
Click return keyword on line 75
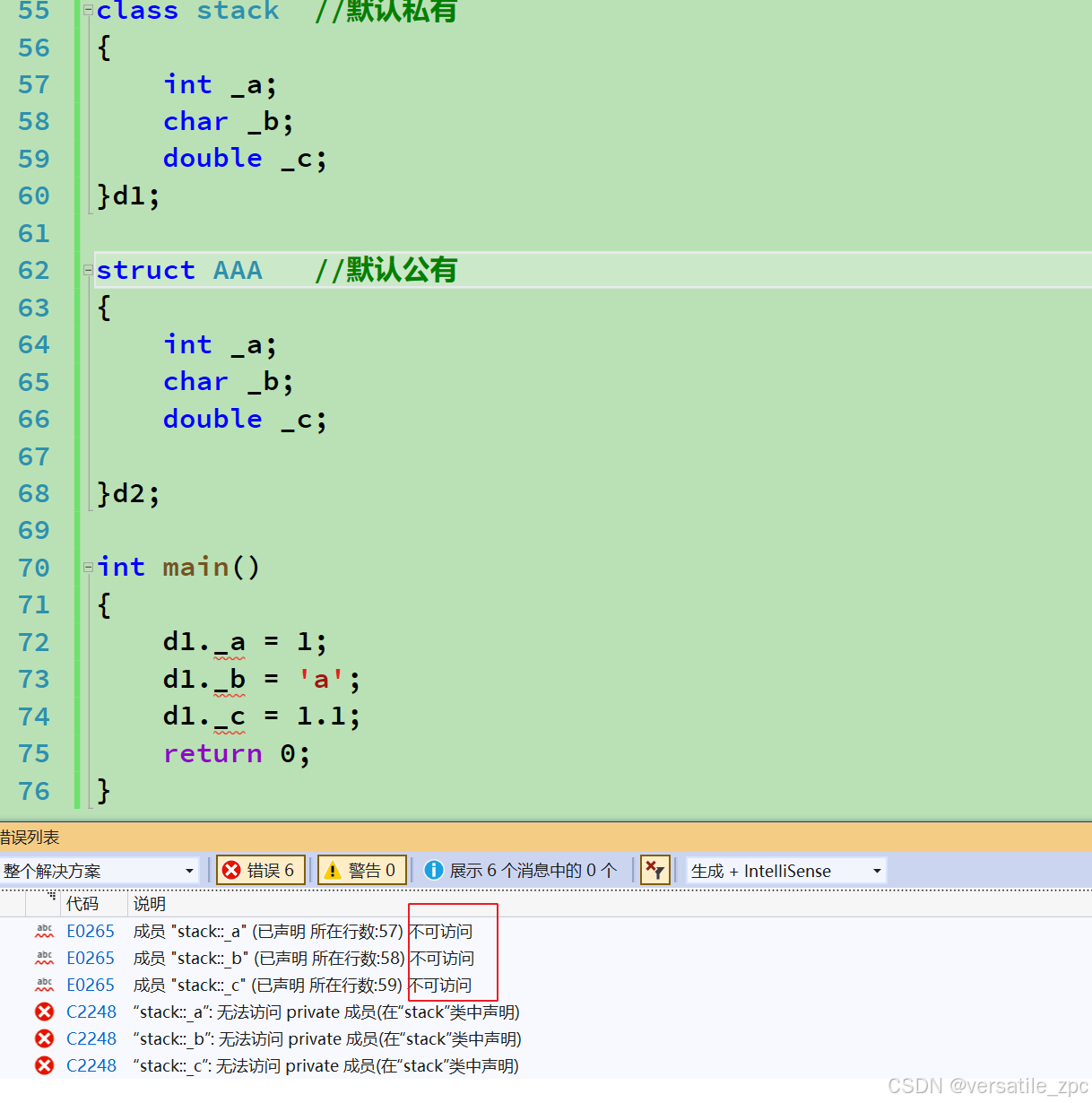pos(212,753)
